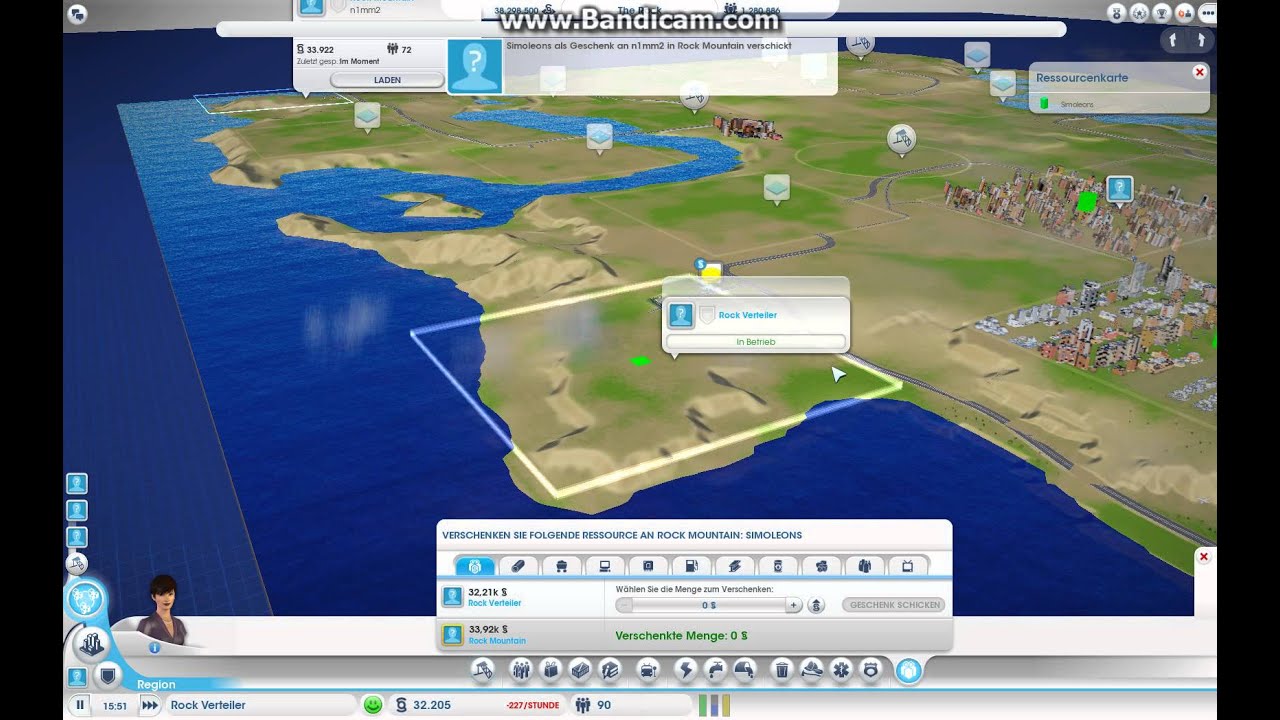Show the workers map with the people icon
Screen dimensions: 1280x720
coord(520,669)
